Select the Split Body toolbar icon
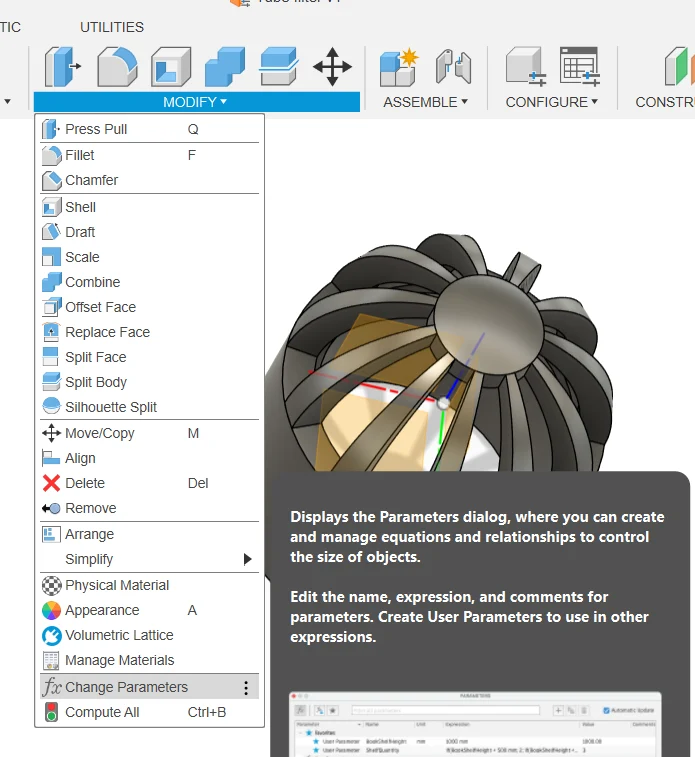Image resolution: width=695 pixels, height=757 pixels. [x=278, y=67]
